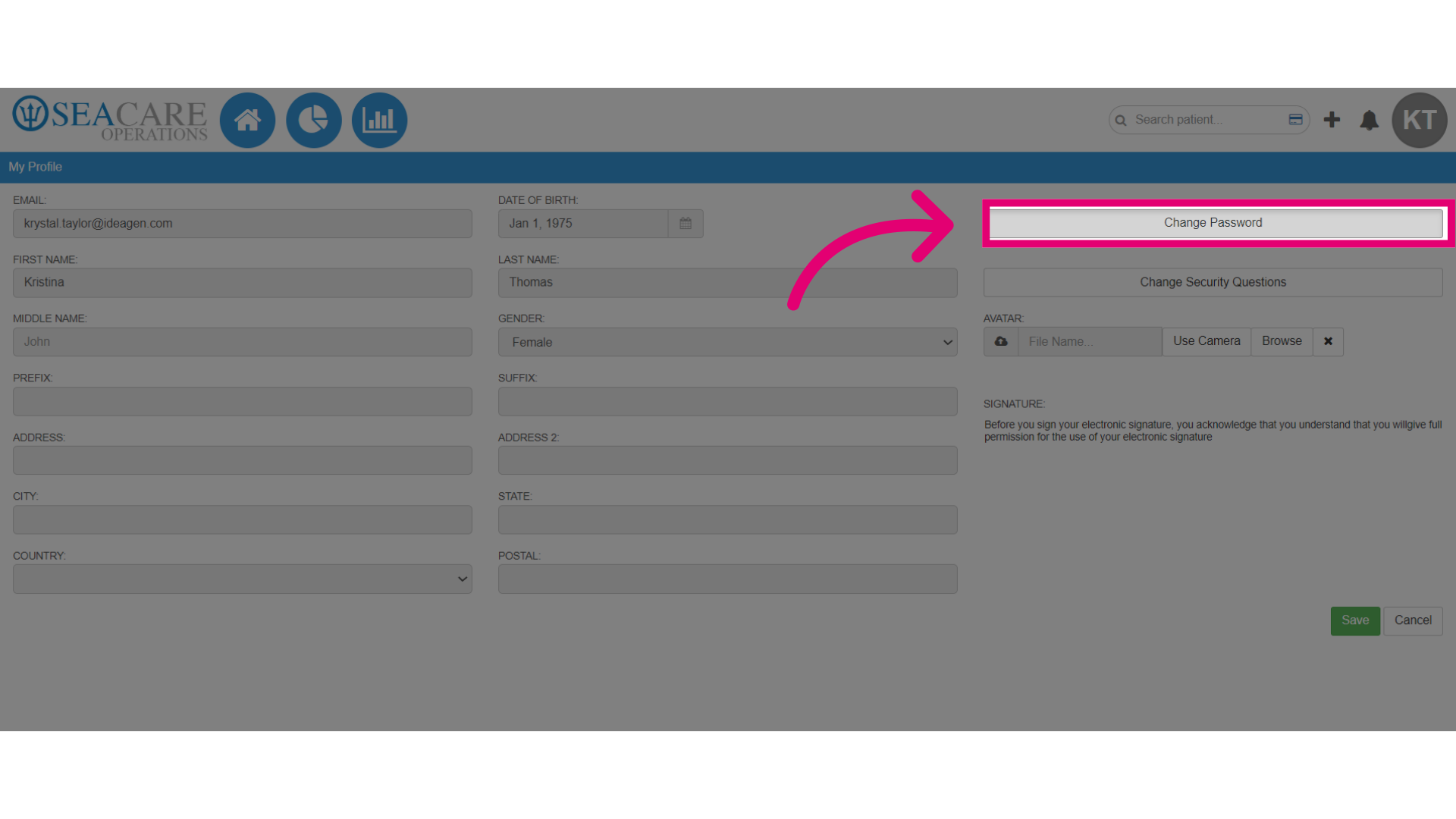Click the avatar File Name field
The image size is (1456, 819).
(1090, 342)
